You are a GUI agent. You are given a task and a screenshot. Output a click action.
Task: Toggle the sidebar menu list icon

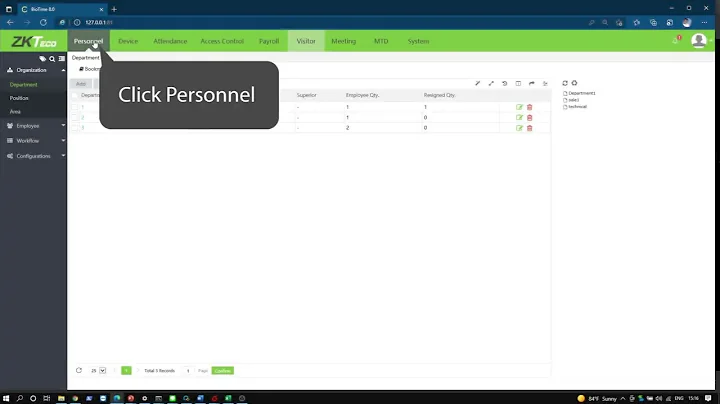(x=62, y=59)
